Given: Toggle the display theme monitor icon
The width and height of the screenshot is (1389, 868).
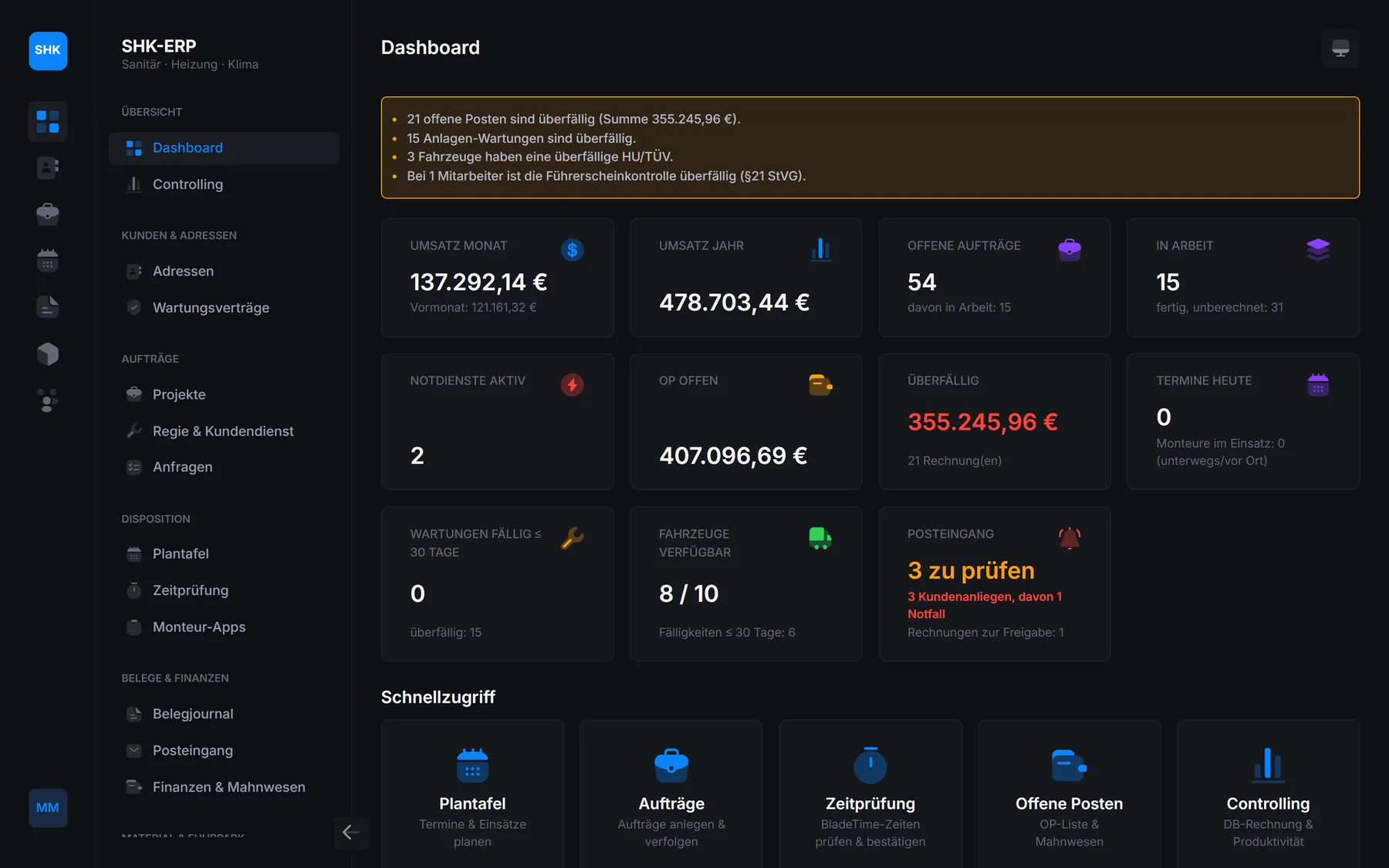Looking at the screenshot, I should (1340, 49).
